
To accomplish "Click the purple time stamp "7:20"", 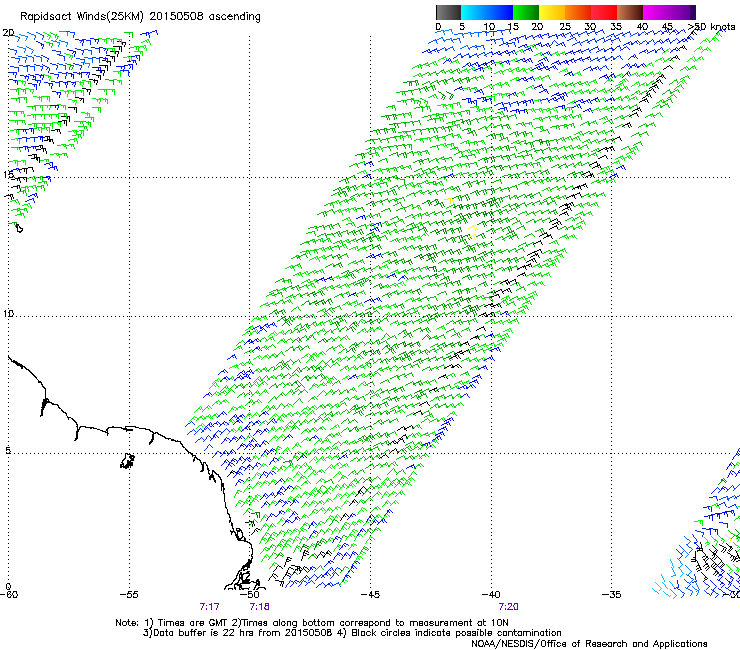I will [508, 607].
